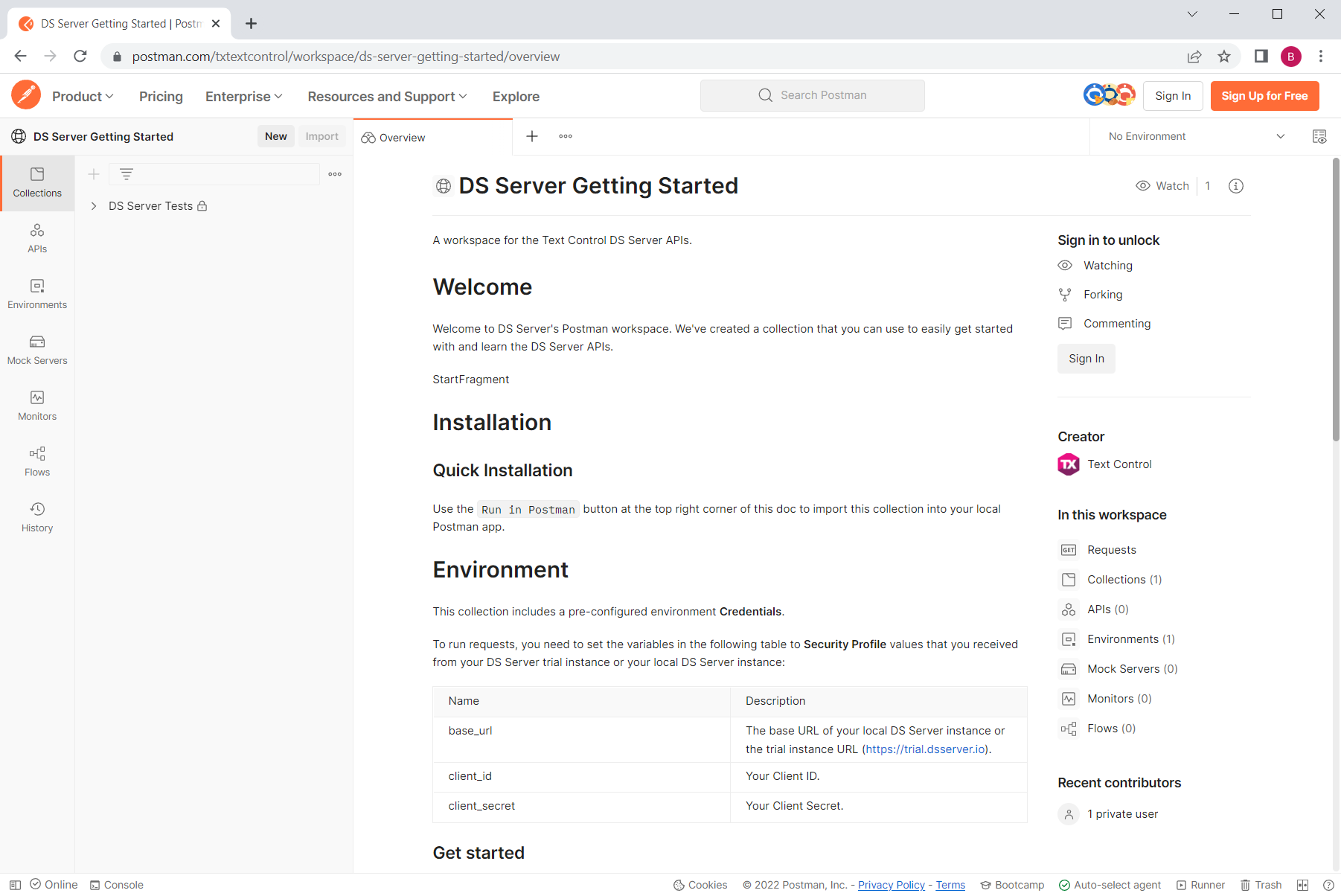Open the Monitors sidebar panel

[x=37, y=406]
